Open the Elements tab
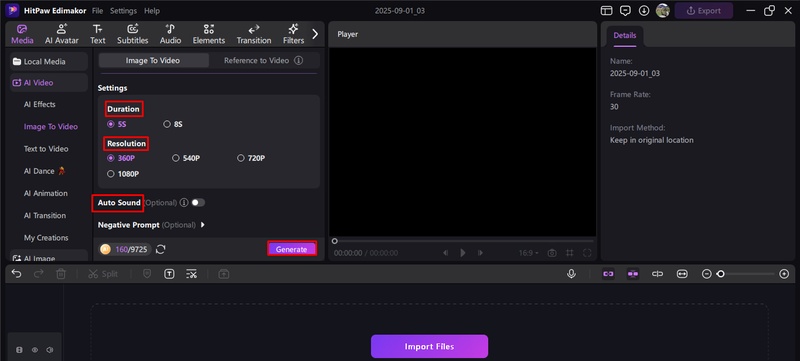The height and width of the screenshot is (361, 800). [209, 34]
